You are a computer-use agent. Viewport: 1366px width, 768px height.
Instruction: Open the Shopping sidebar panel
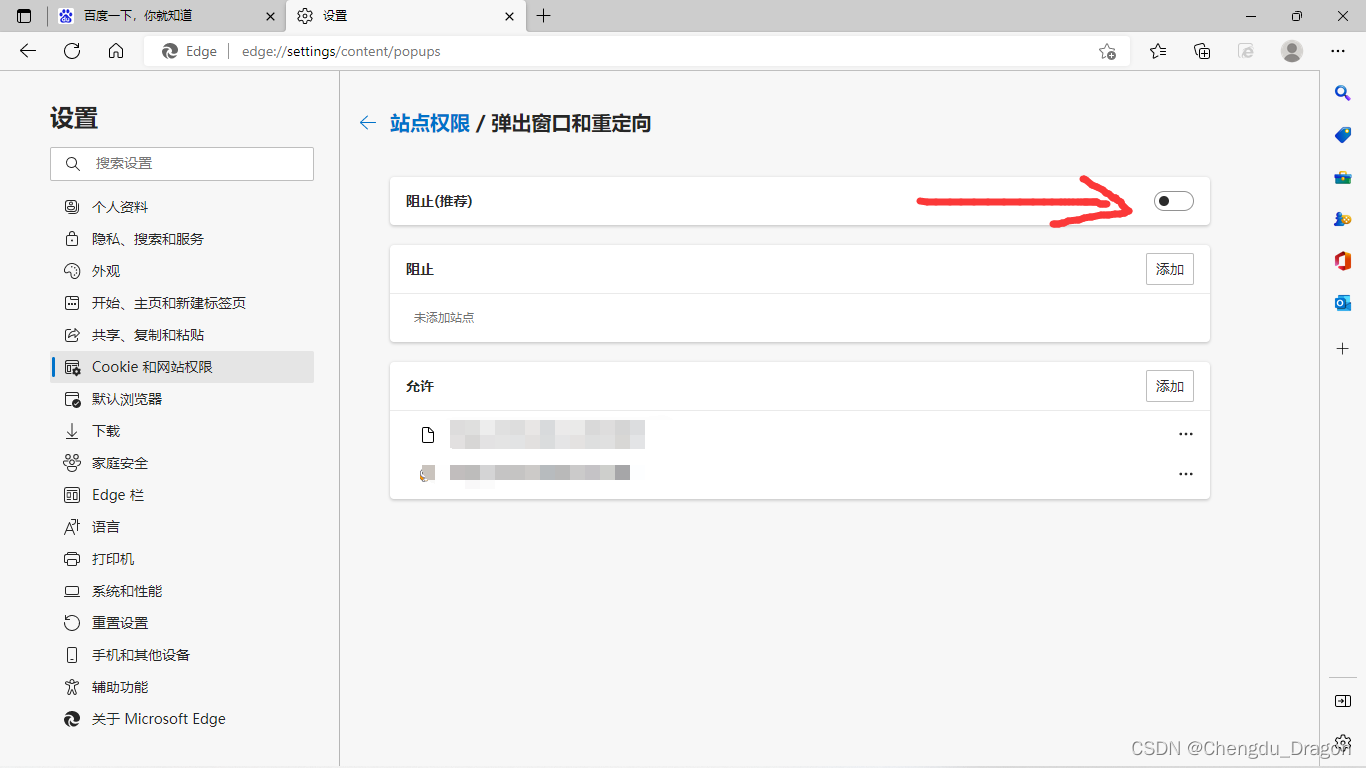[x=1341, y=135]
